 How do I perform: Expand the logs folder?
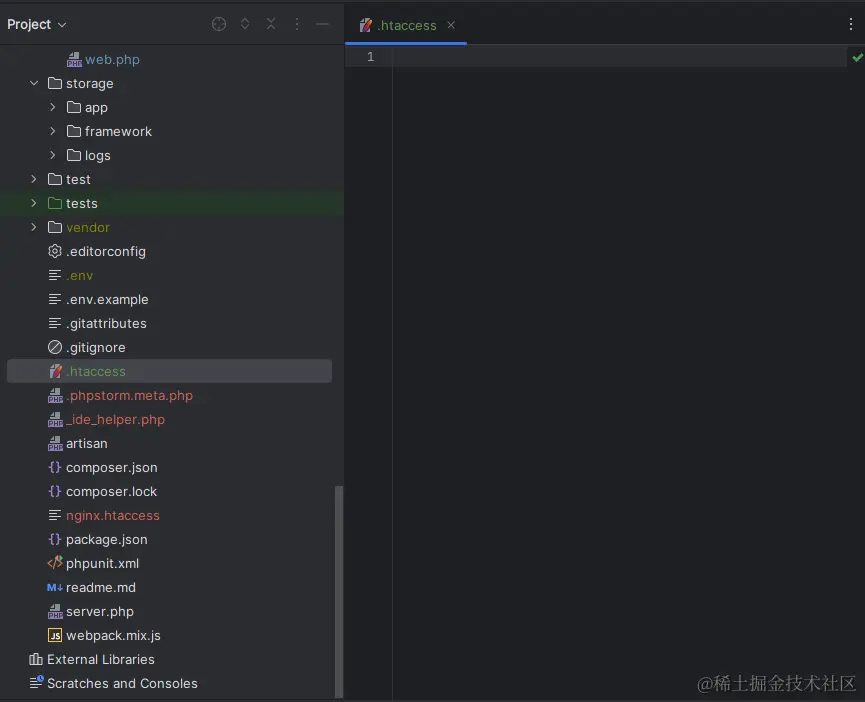53,155
